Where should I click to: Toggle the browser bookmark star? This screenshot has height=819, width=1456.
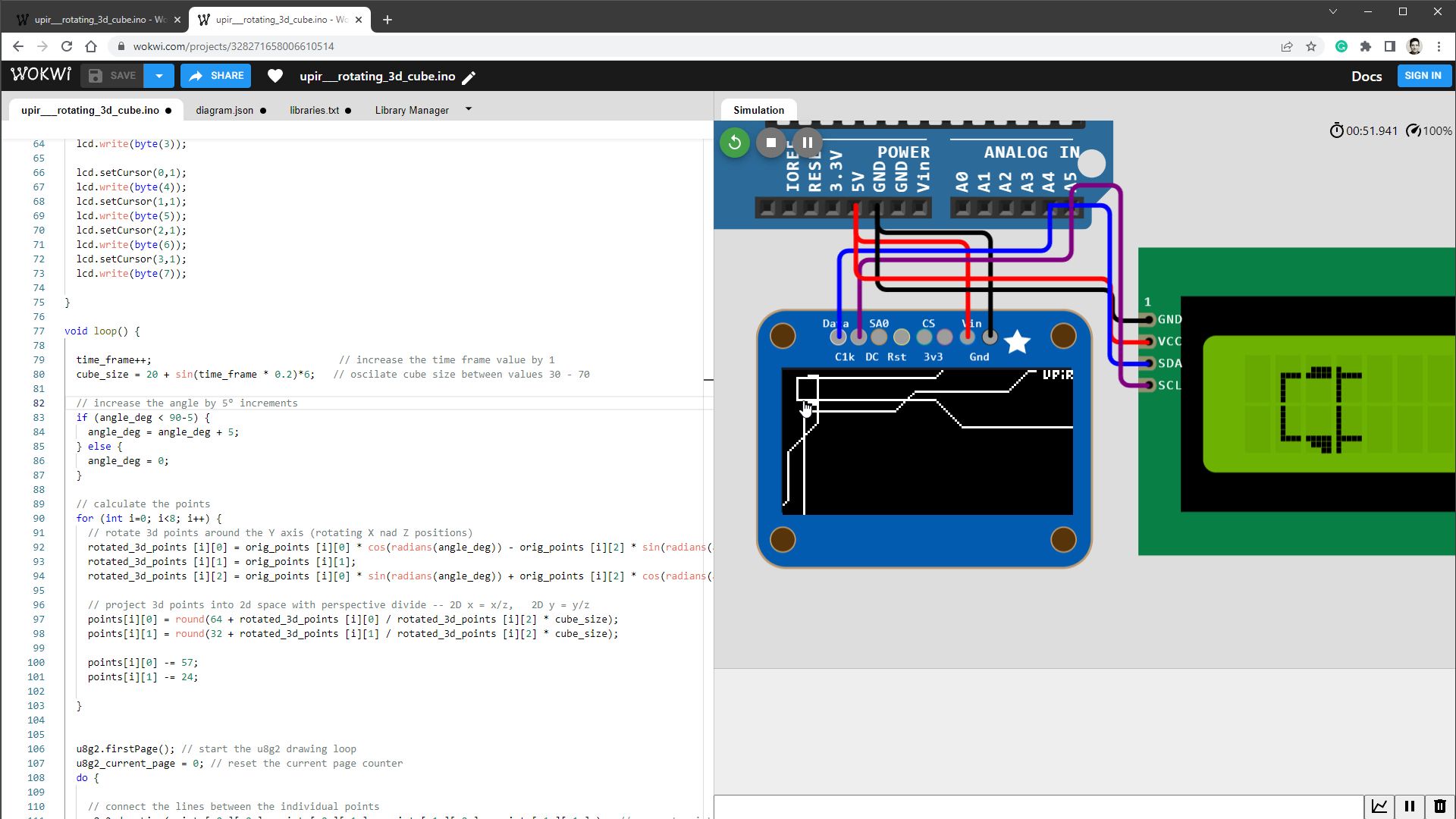[1312, 46]
